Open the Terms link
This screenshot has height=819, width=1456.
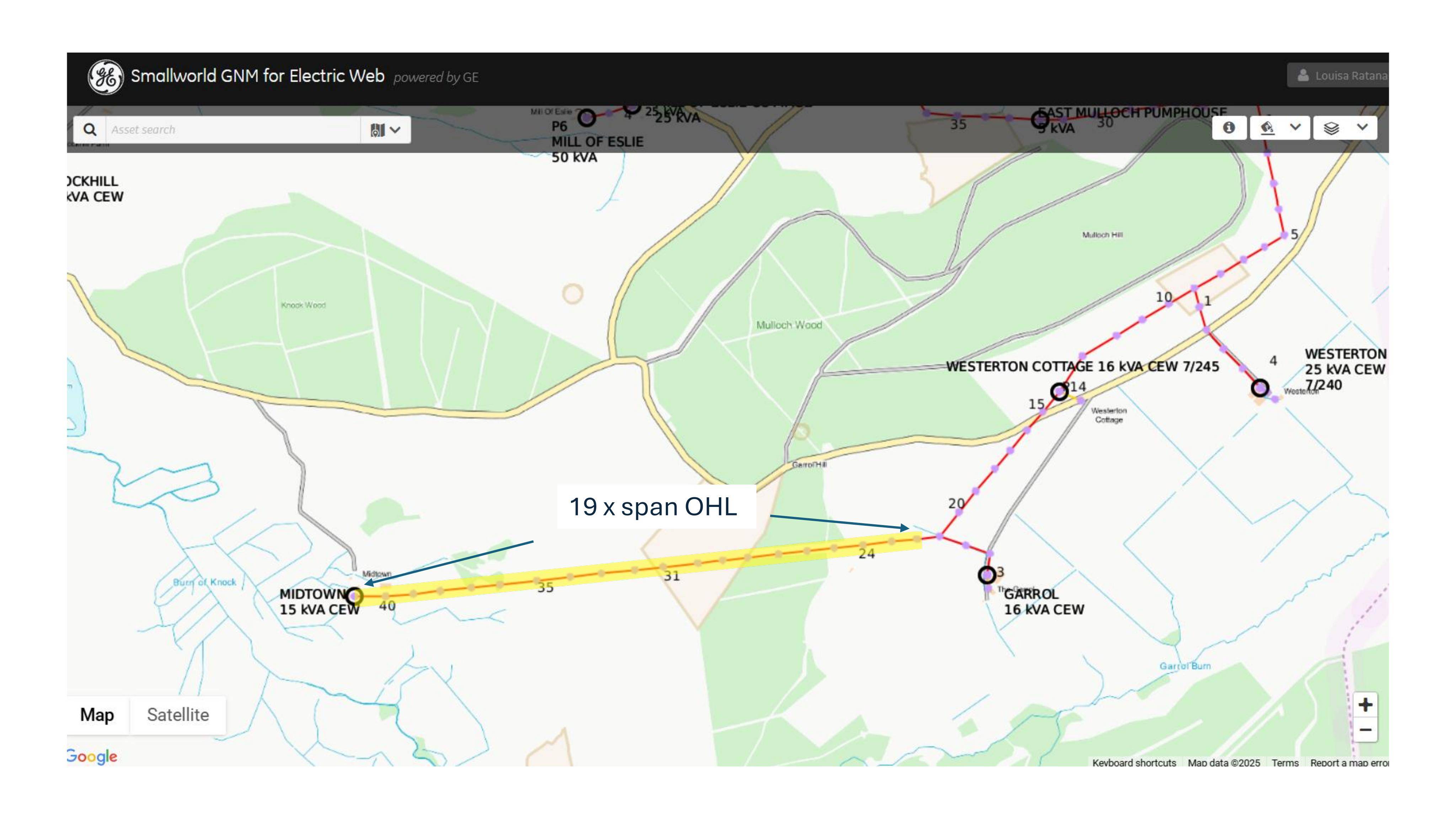pos(1285,762)
